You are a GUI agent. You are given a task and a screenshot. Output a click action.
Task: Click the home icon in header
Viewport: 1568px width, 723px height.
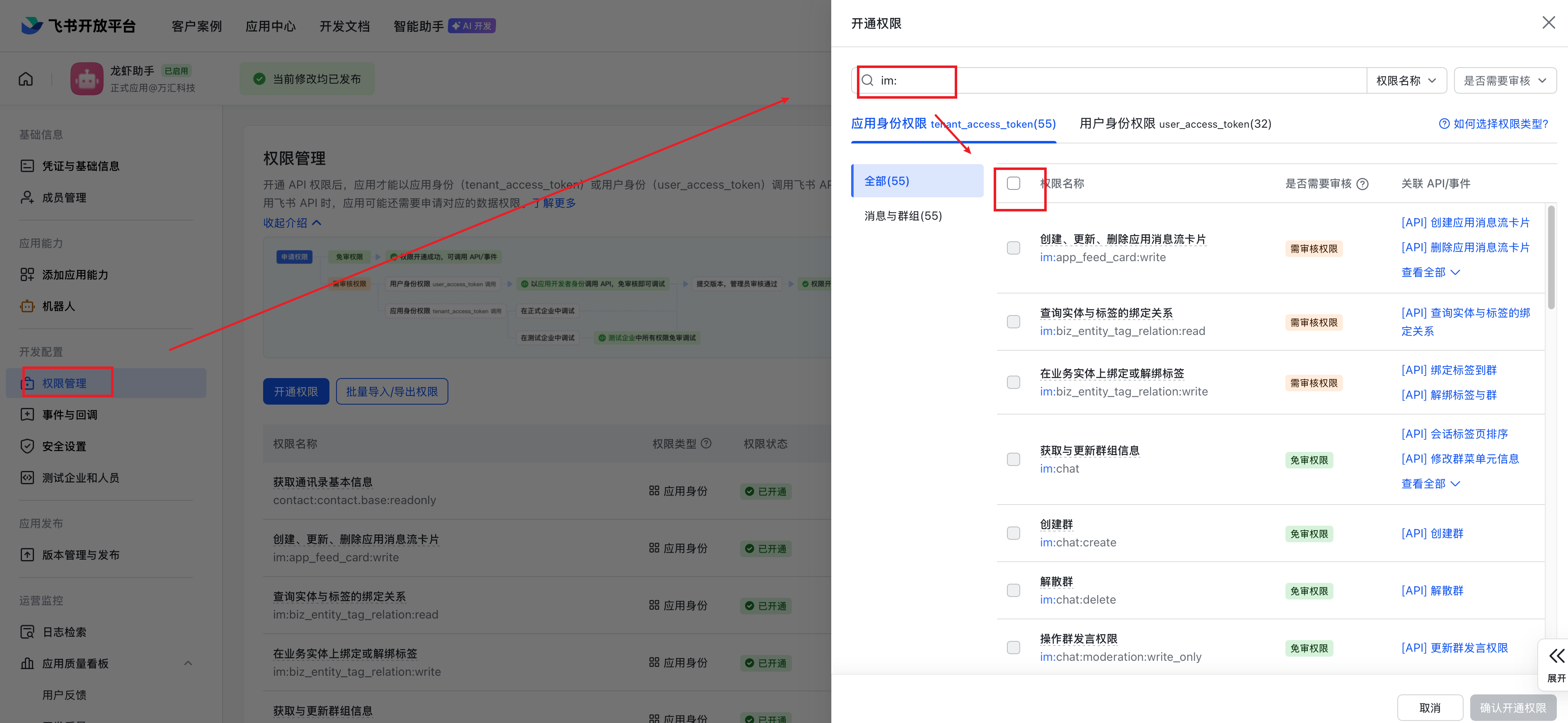[26, 79]
